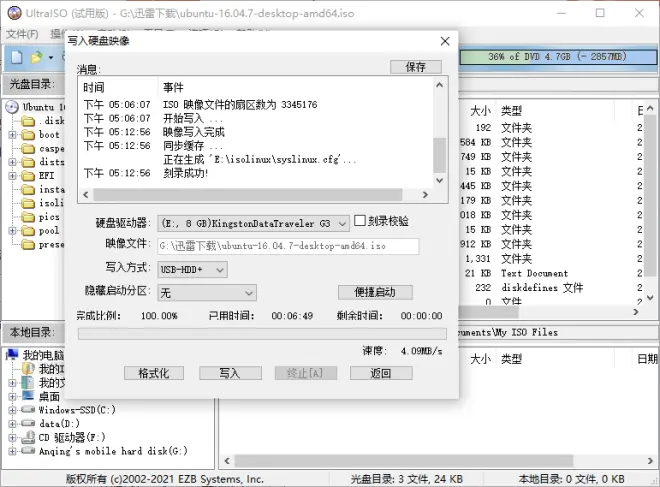Click the 事件 column header in log
Image resolution: width=660 pixels, height=487 pixels.
[173, 88]
